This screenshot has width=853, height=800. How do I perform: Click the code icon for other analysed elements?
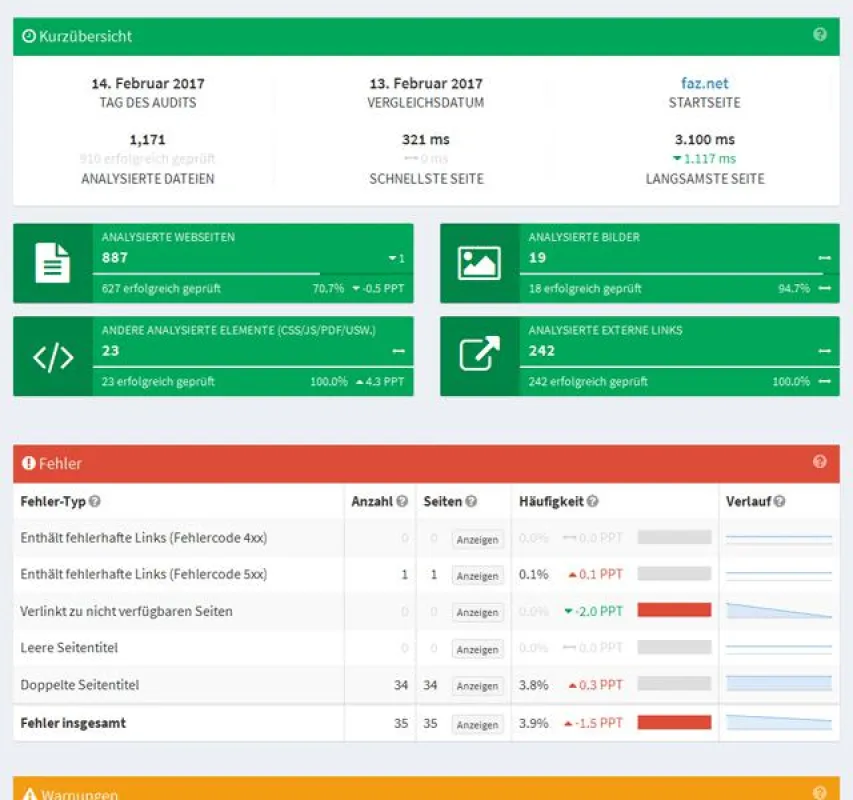tap(53, 357)
